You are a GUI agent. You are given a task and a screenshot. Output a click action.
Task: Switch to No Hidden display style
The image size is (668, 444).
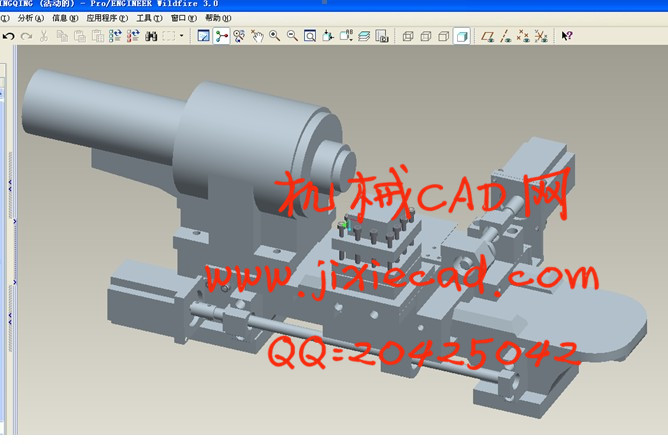(x=443, y=36)
